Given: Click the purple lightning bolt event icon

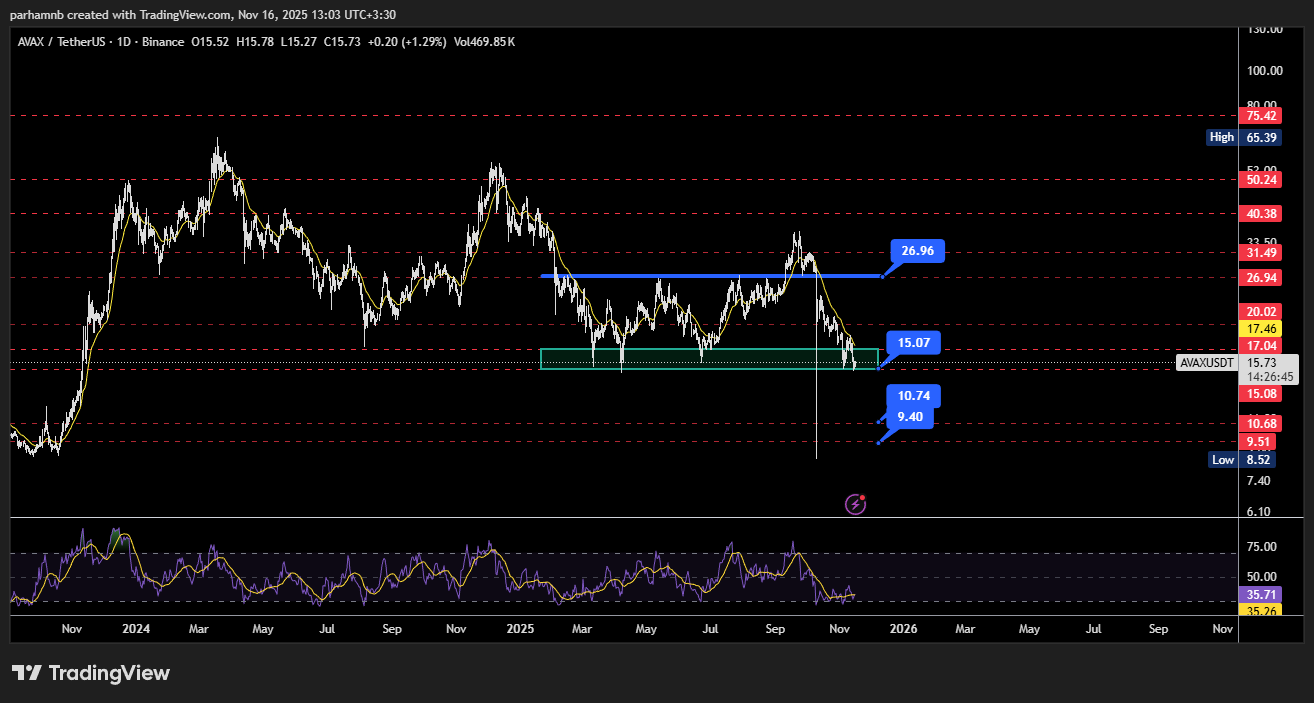Looking at the screenshot, I should 855,504.
